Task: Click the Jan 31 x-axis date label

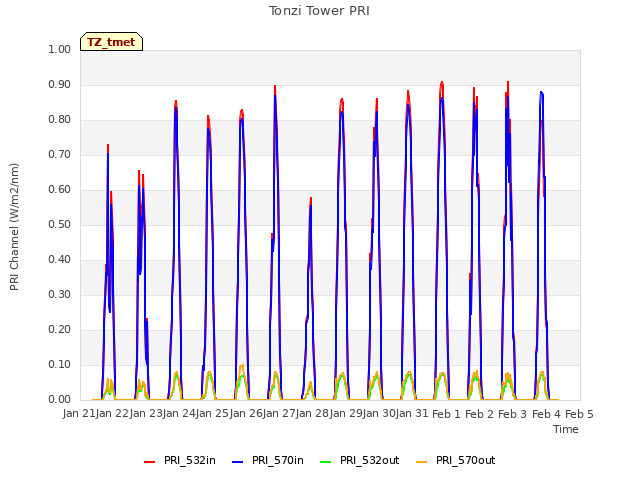Action: 412,413
